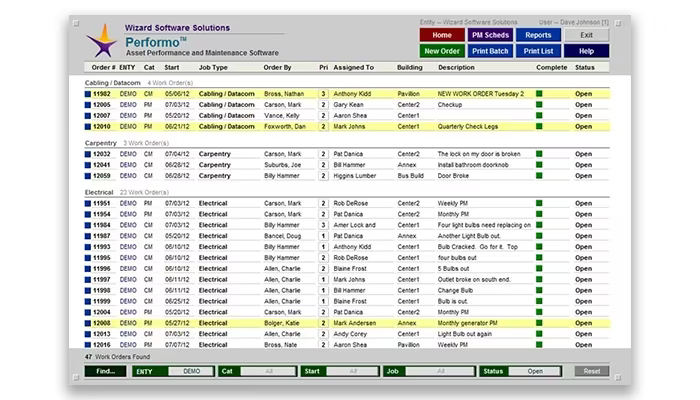Click blue square icon for order 11982

pyautogui.click(x=88, y=94)
